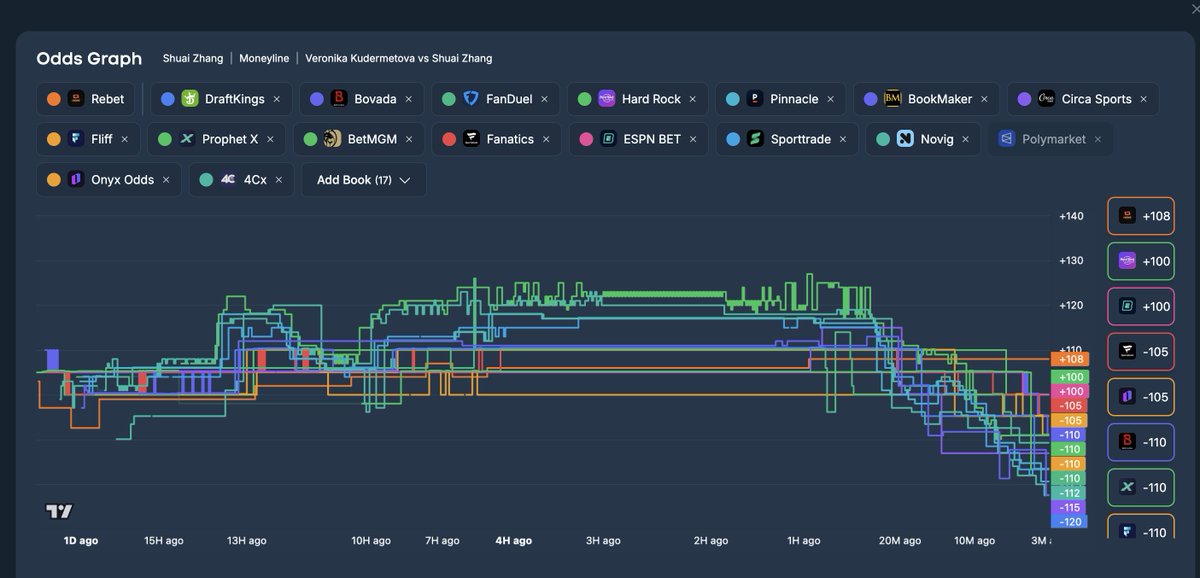Remove Pinnacle using its x
Screen dimensions: 1200x578
coord(830,99)
